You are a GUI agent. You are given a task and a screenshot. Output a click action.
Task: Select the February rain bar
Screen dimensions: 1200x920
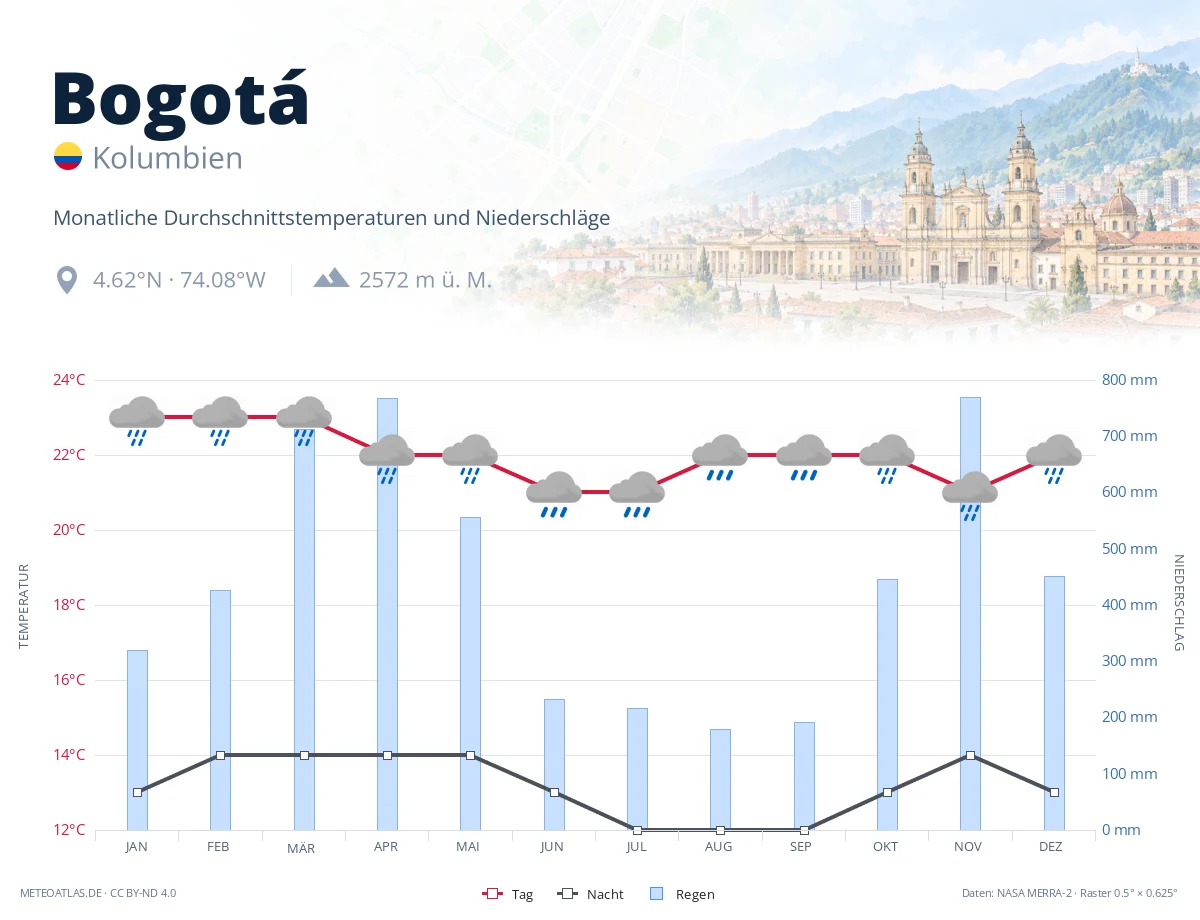pyautogui.click(x=220, y=710)
